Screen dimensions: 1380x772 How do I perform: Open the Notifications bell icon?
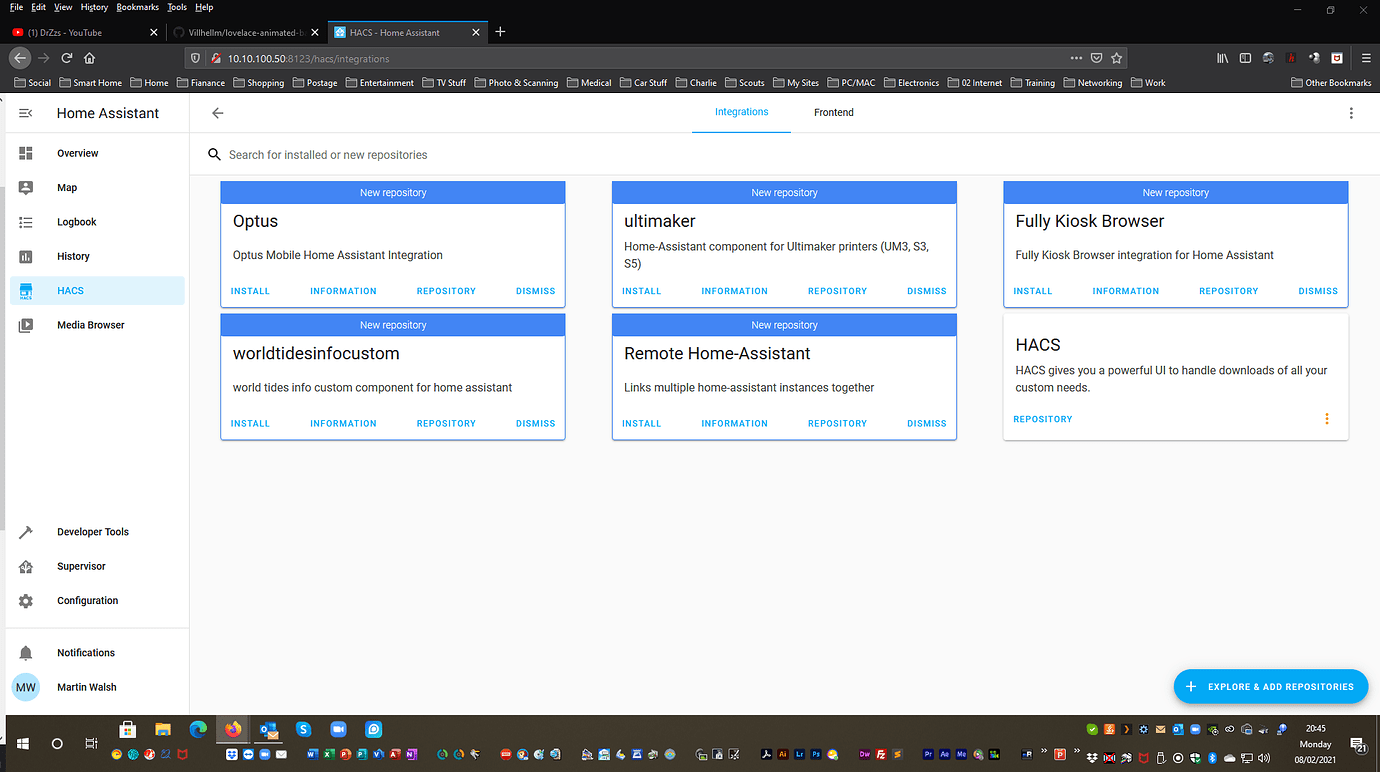(25, 652)
